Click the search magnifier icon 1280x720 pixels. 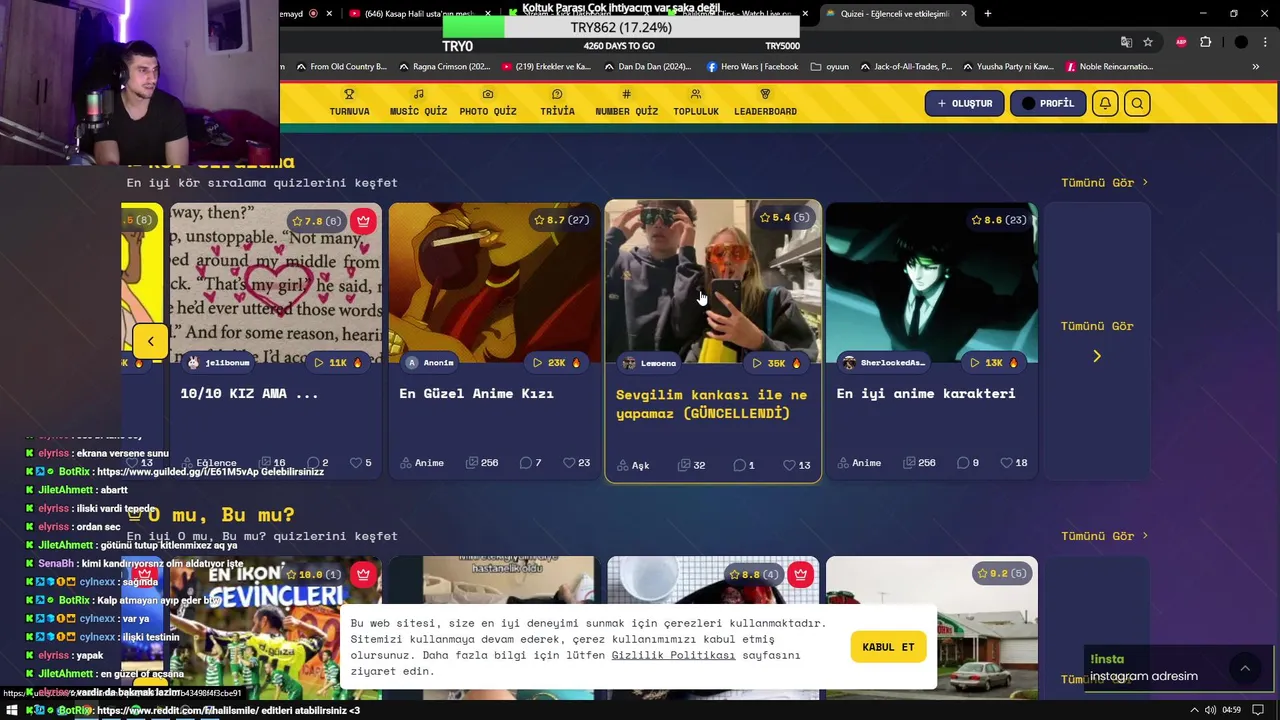(x=1137, y=103)
